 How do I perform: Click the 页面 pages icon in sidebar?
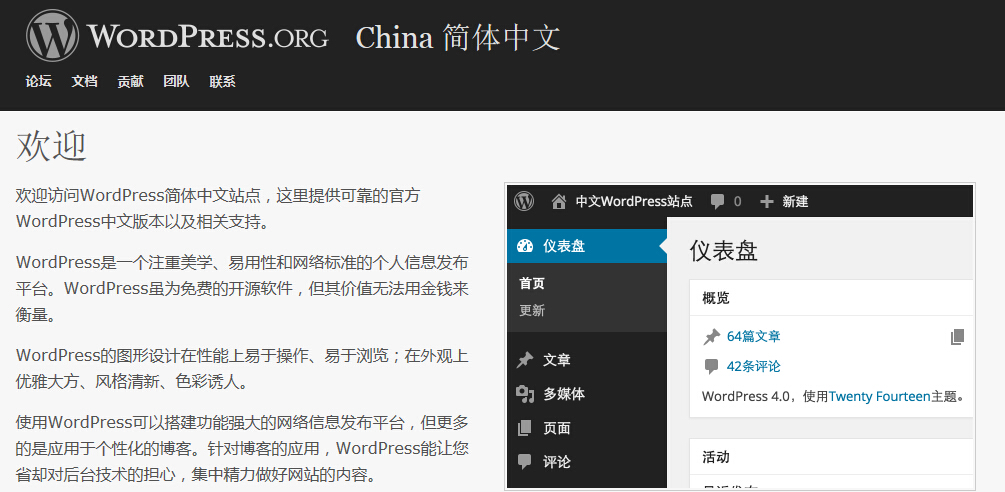525,428
